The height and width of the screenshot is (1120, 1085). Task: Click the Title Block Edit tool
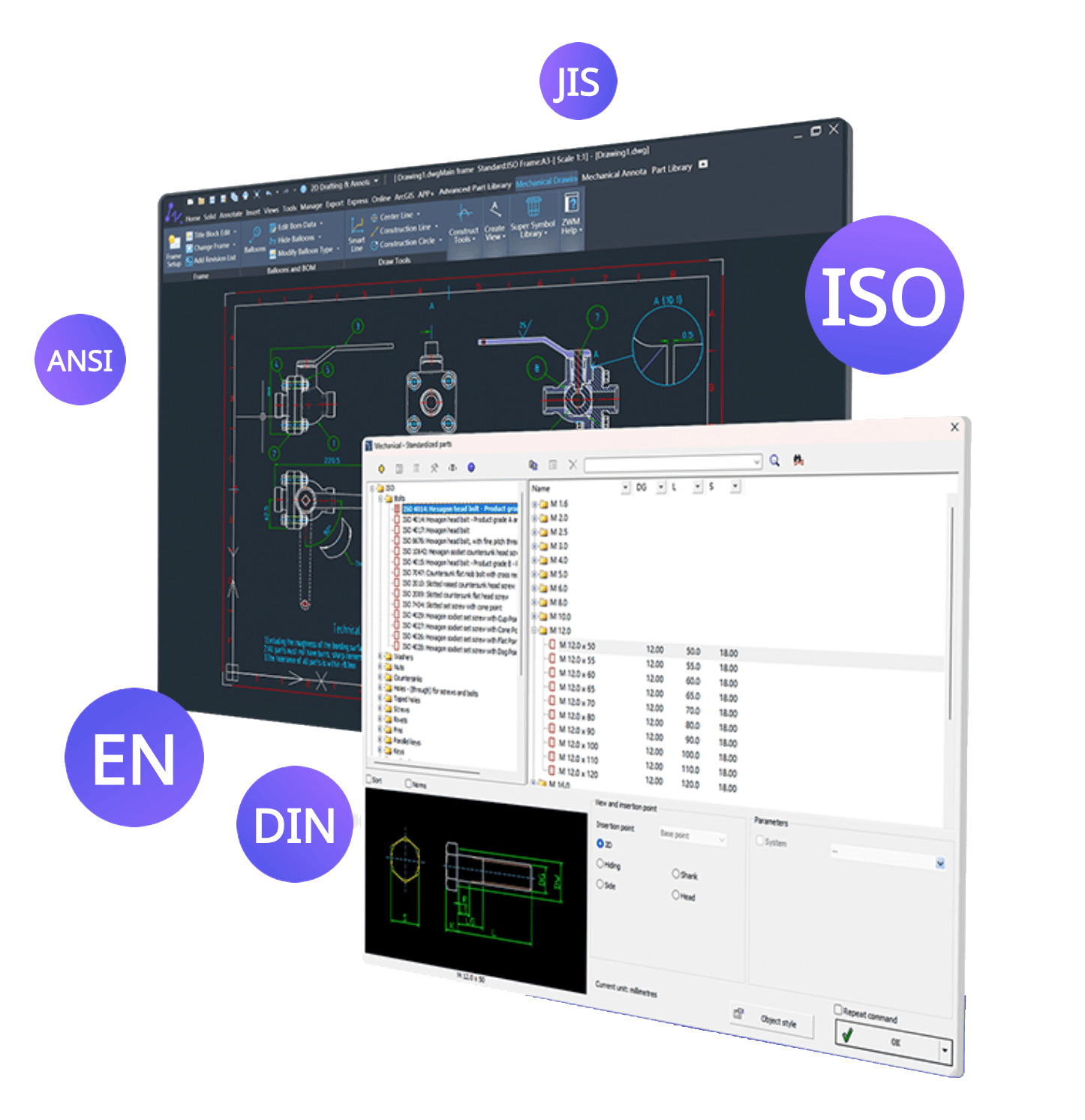coord(210,234)
